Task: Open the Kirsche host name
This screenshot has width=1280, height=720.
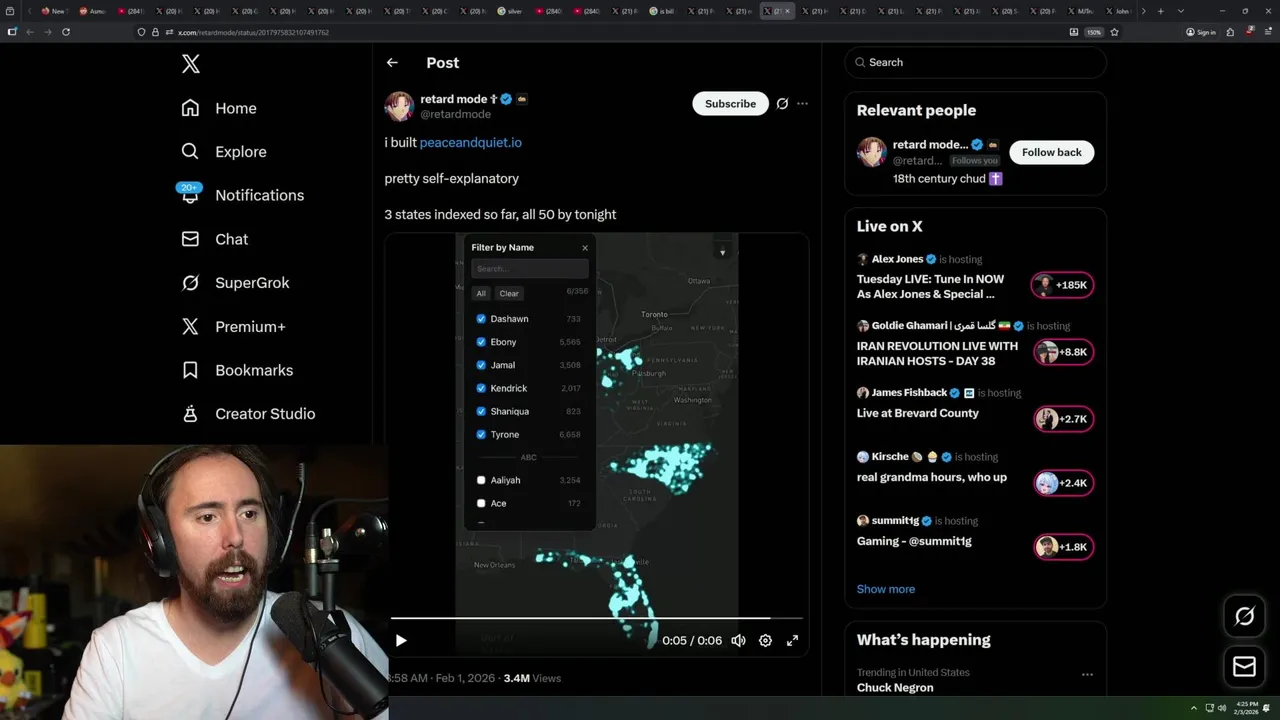Action: (890, 457)
